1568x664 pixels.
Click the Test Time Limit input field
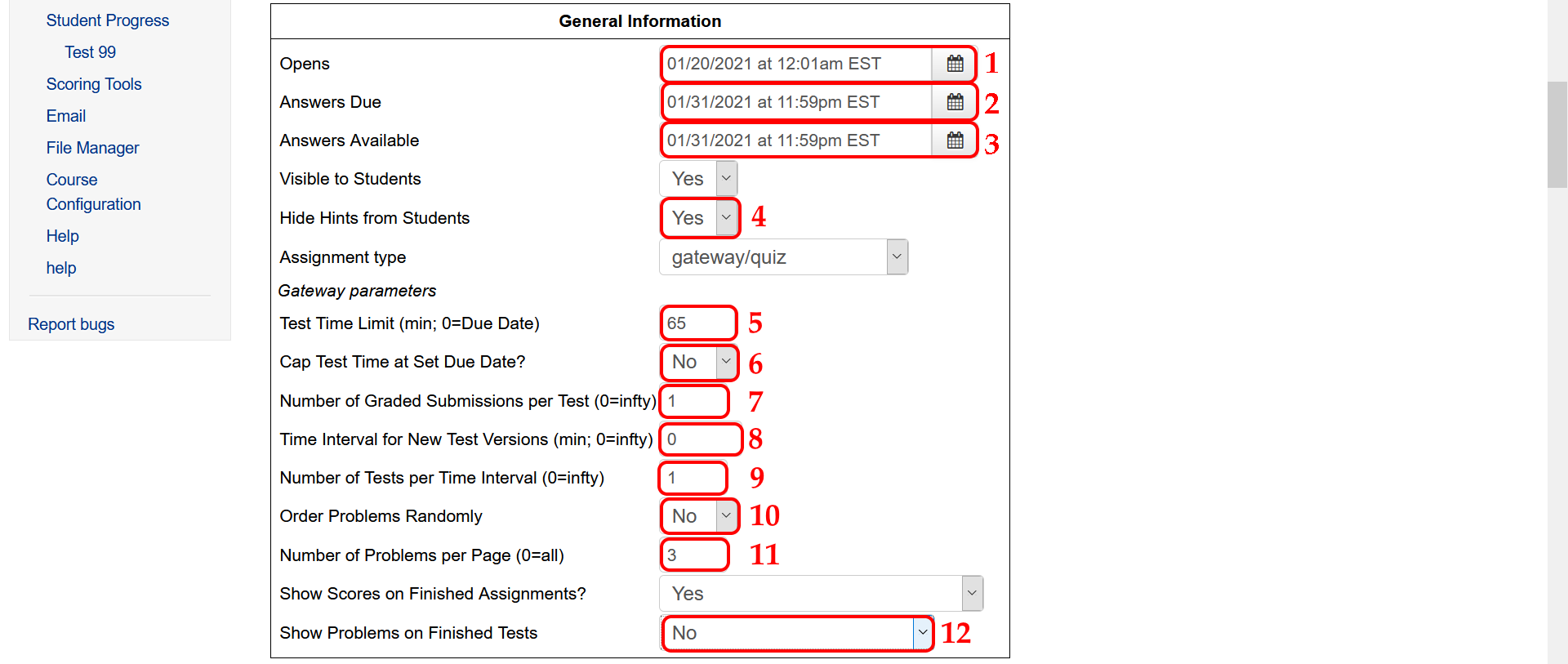pos(698,323)
